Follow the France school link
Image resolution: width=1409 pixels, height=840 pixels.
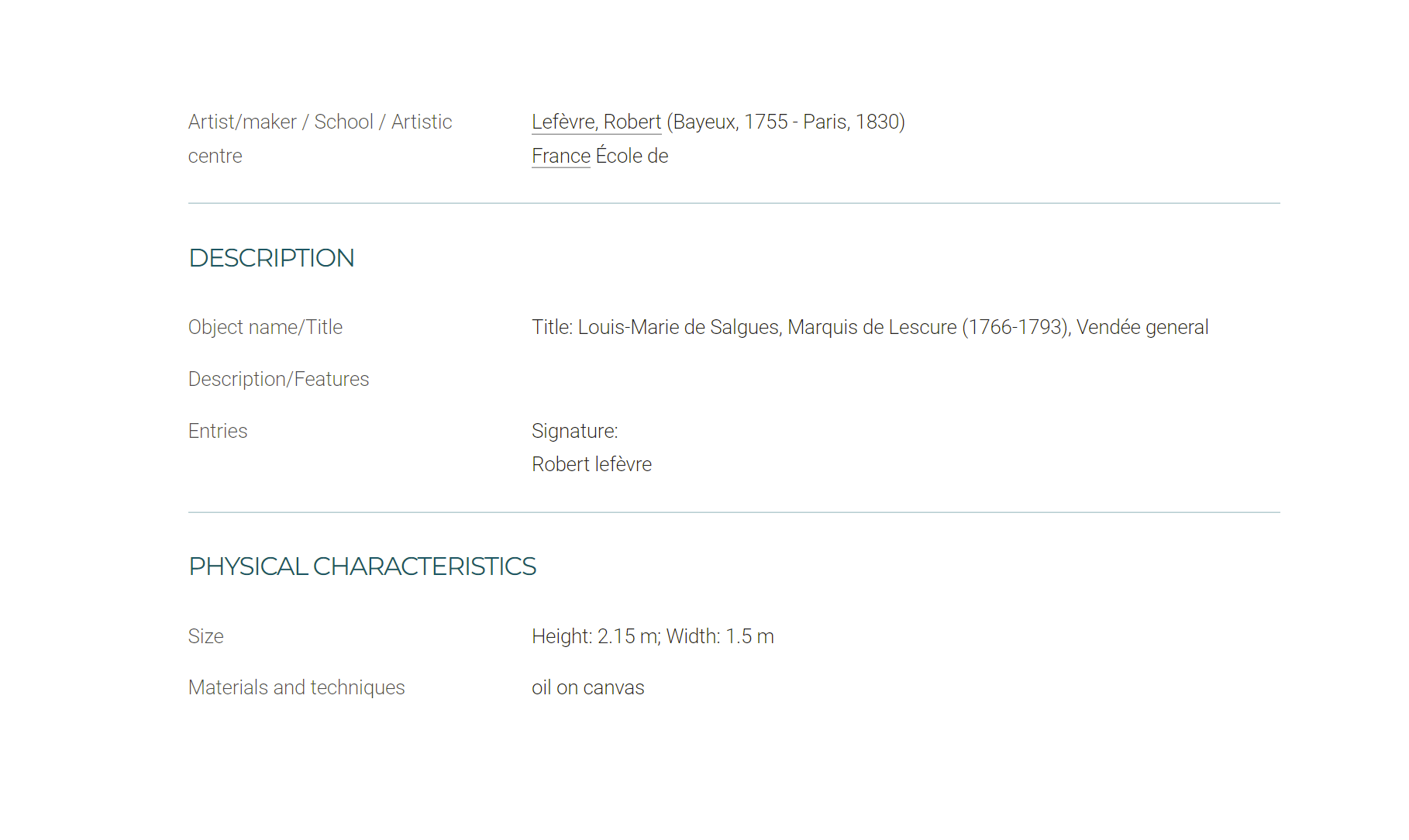[560, 156]
